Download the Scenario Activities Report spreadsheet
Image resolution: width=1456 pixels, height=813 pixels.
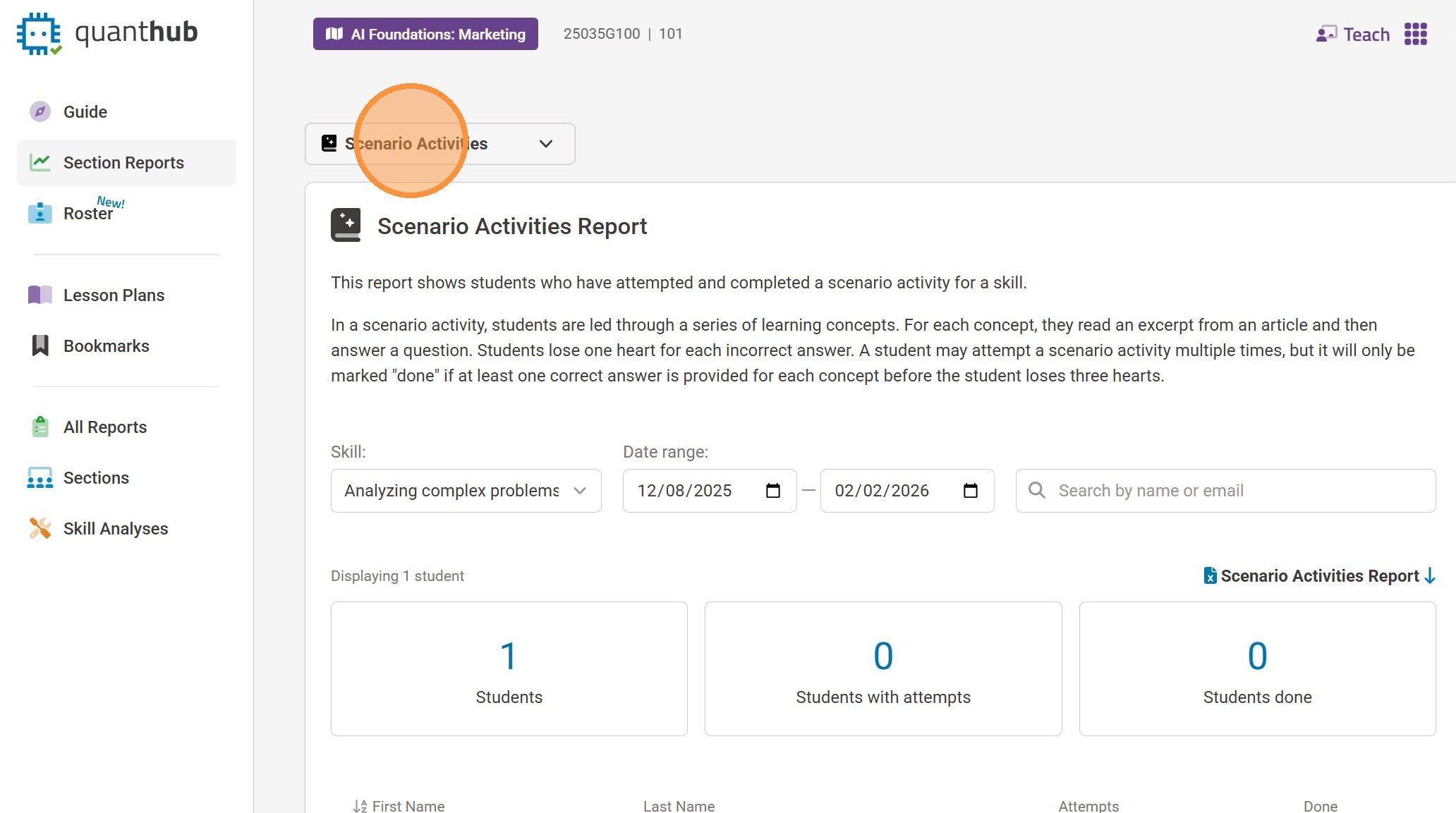click(1319, 576)
